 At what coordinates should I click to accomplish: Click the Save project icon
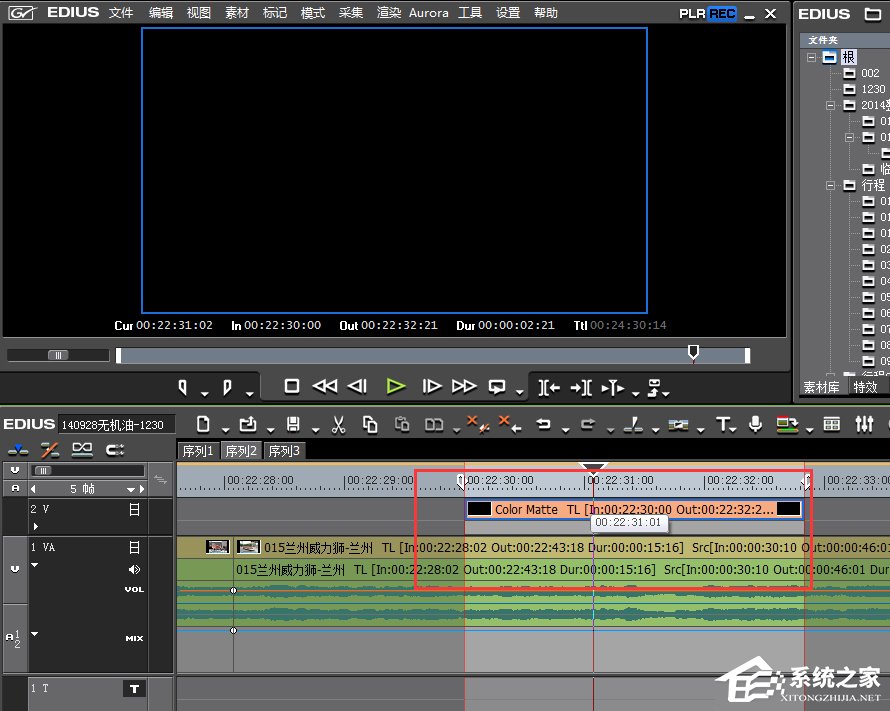(x=293, y=424)
